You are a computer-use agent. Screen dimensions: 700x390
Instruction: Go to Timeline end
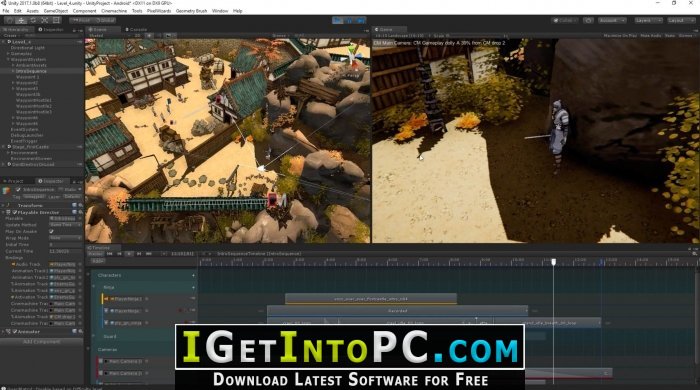tap(149, 253)
